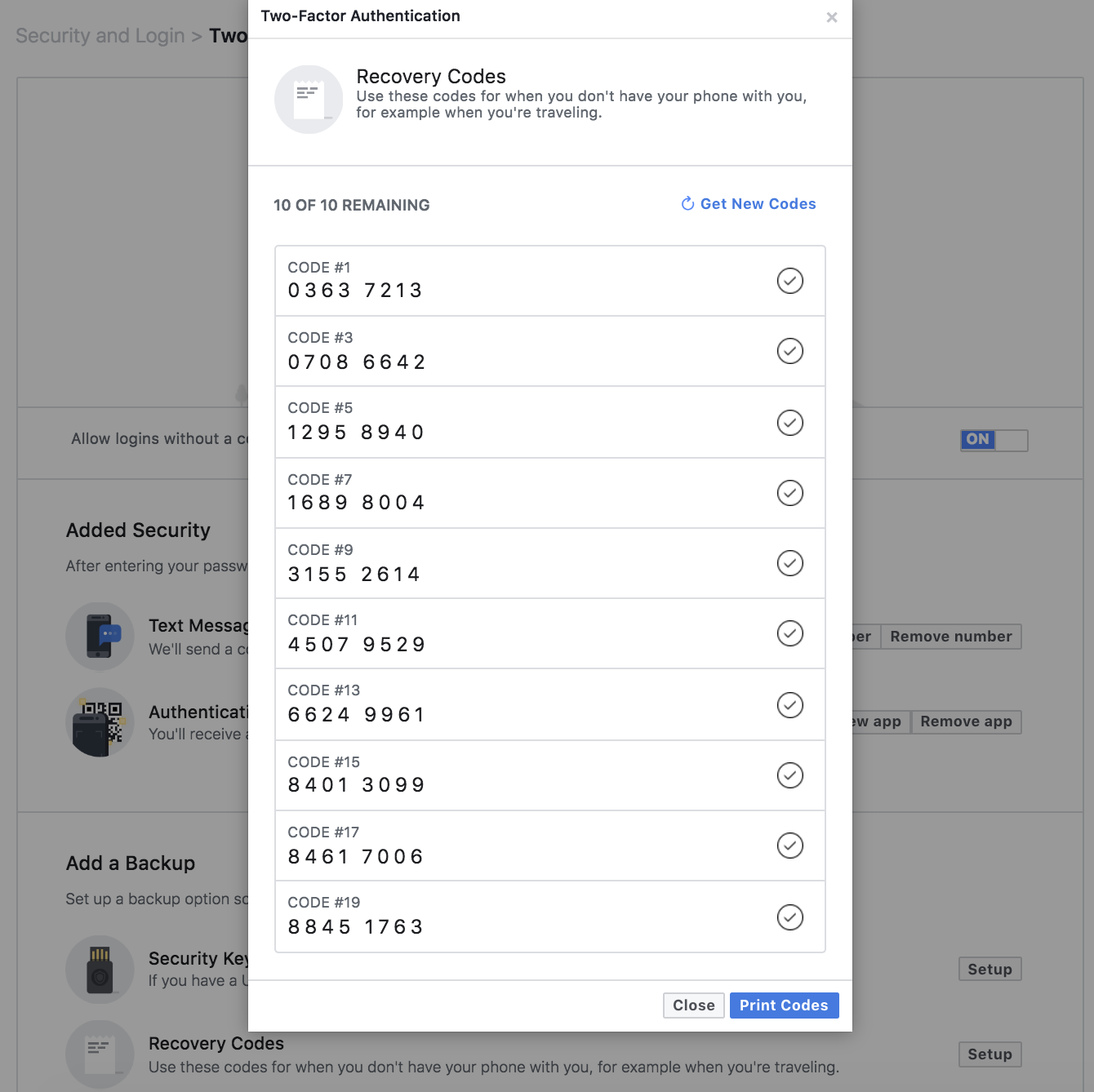Mark Code #3 with its circle checkmark
The image size is (1094, 1092).
(789, 351)
